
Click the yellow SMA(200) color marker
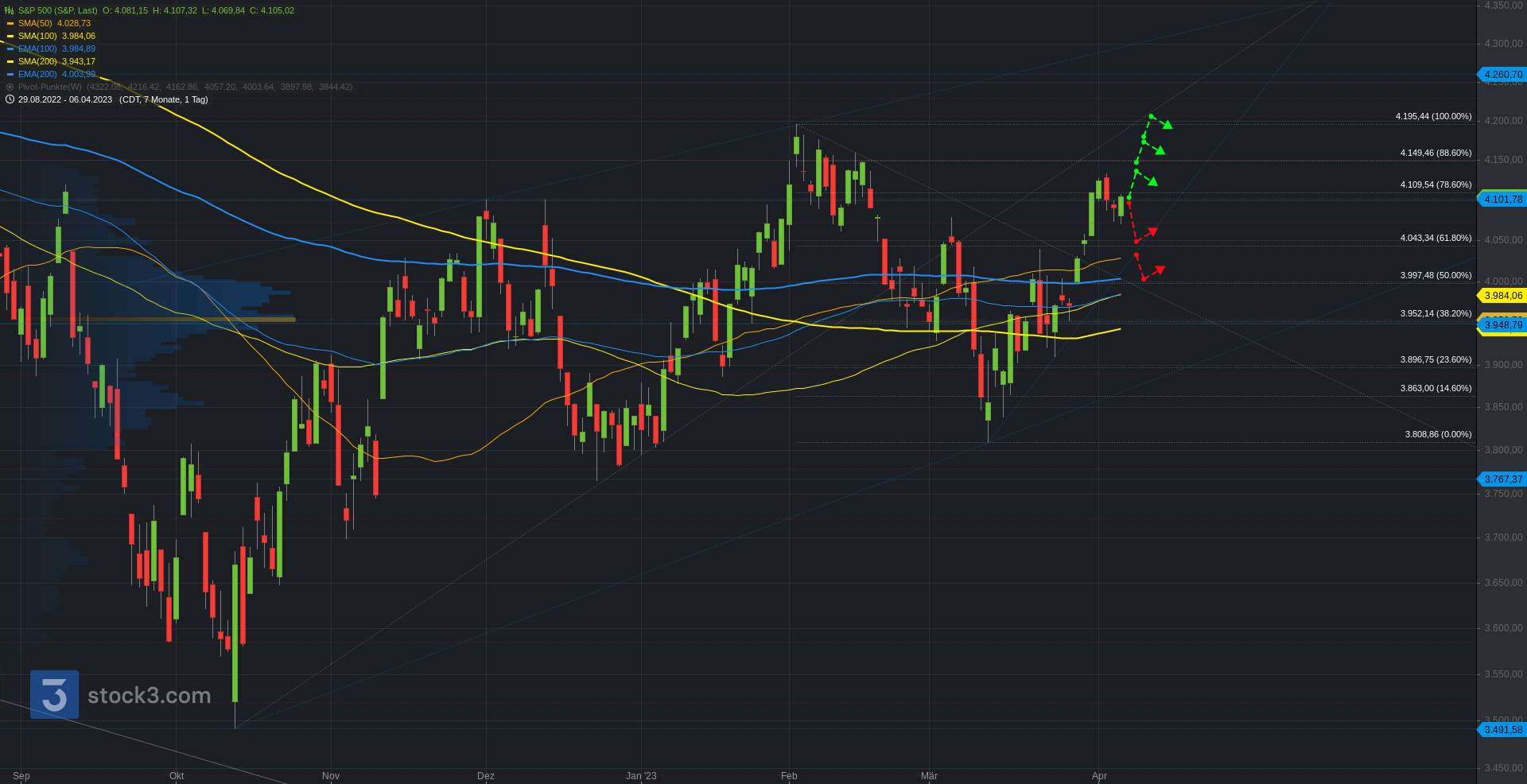pyautogui.click(x=10, y=62)
